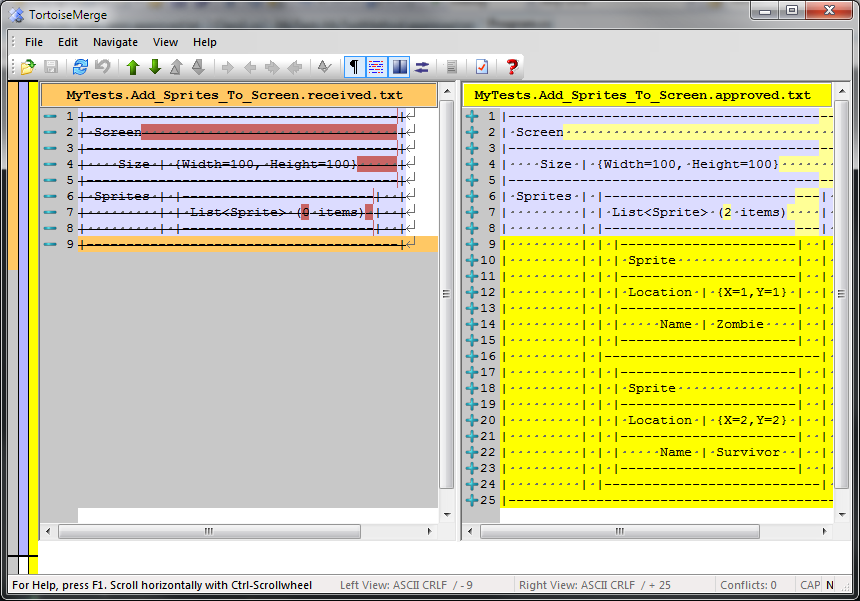Image resolution: width=860 pixels, height=601 pixels.
Task: Go to previous difference with green up arrow
Action: 133,67
